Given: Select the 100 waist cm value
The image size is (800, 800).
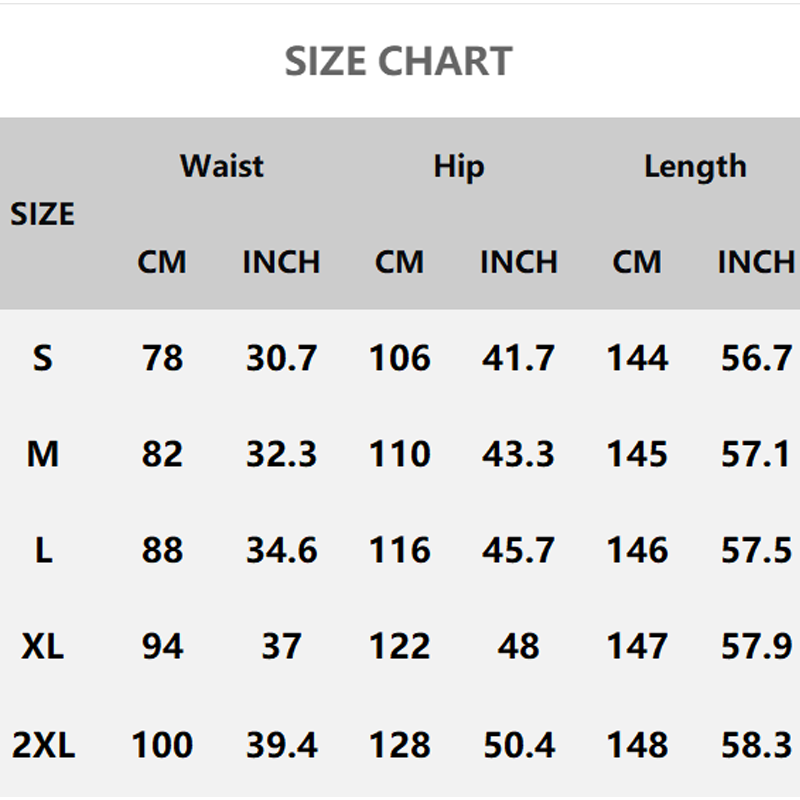Looking at the screenshot, I should tap(162, 744).
